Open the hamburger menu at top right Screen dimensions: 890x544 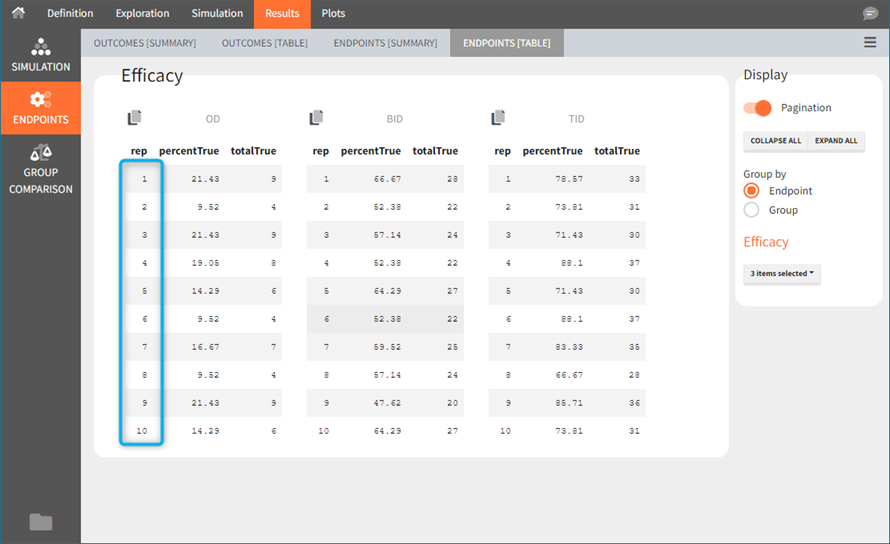[x=870, y=42]
